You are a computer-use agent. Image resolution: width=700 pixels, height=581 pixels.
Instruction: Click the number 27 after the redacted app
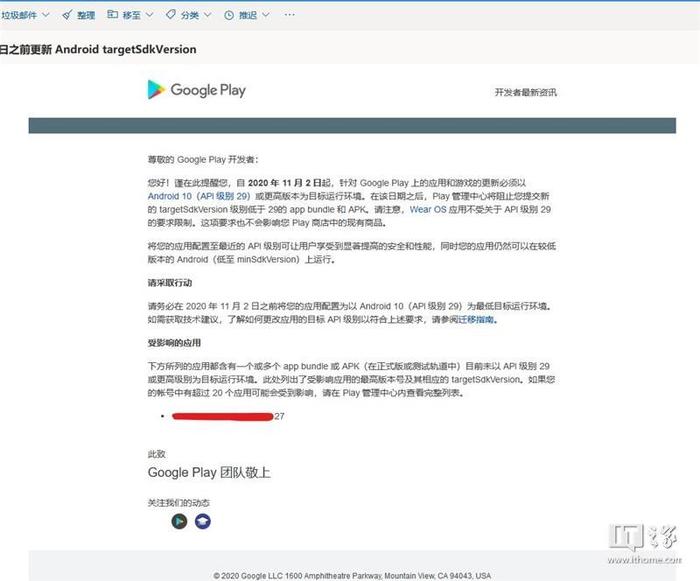pyautogui.click(x=279, y=416)
